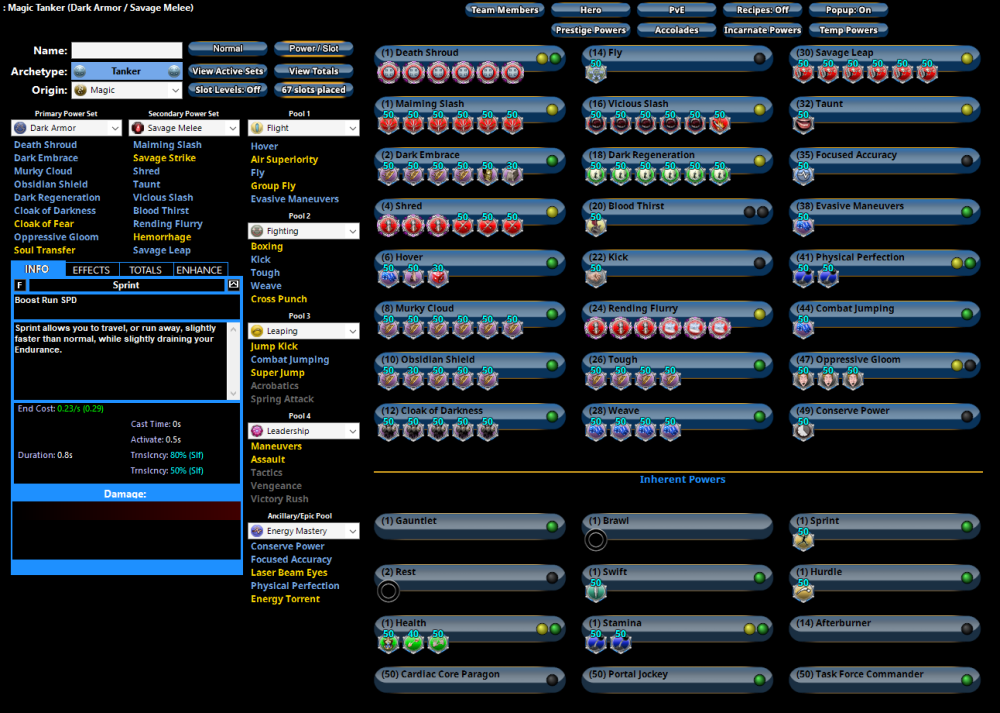This screenshot has height=713, width=1000.
Task: Toggle the Recipes: Off button
Action: tap(763, 10)
